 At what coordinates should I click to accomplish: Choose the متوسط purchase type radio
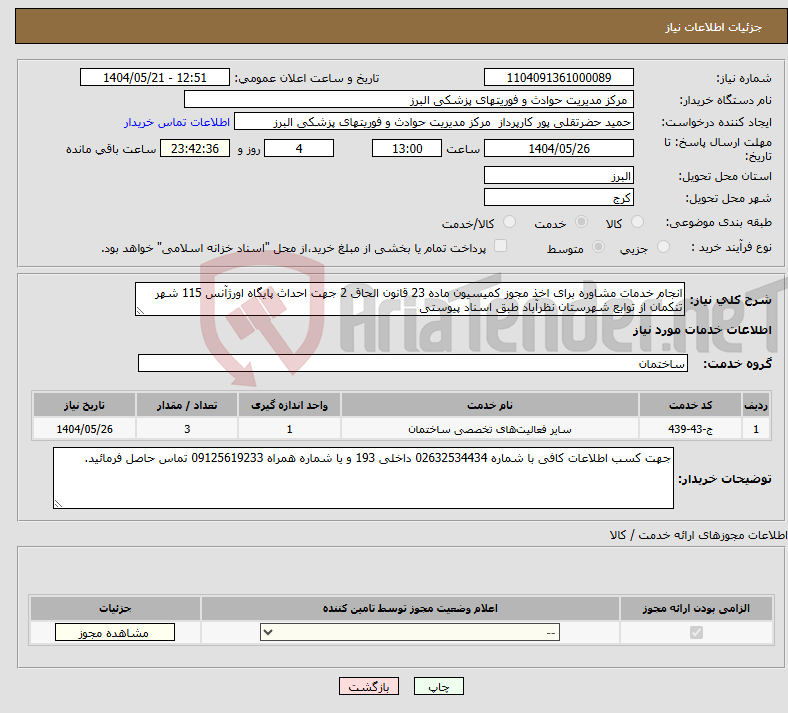[599, 246]
